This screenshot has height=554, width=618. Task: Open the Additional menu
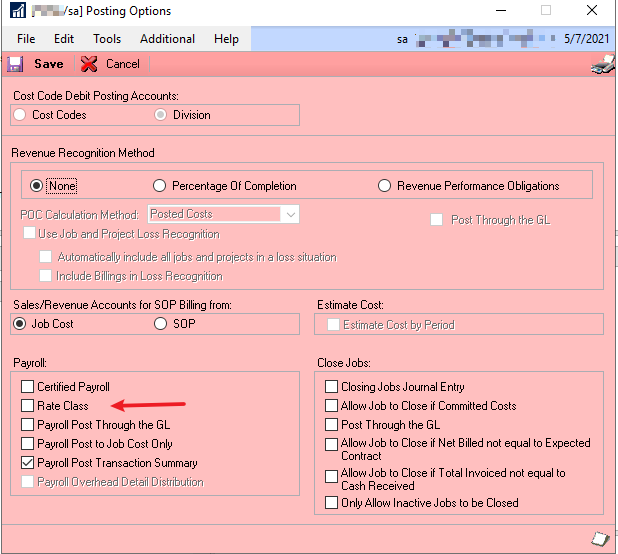[167, 39]
